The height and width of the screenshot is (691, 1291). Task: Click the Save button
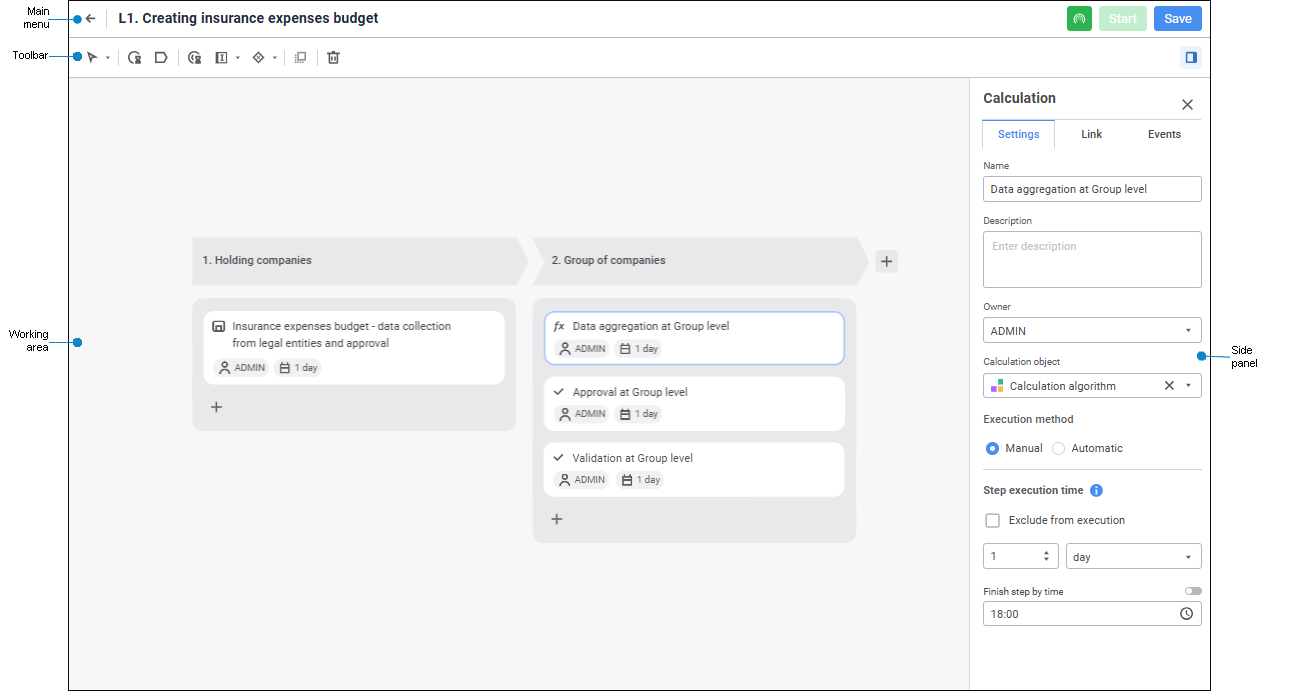[1178, 19]
